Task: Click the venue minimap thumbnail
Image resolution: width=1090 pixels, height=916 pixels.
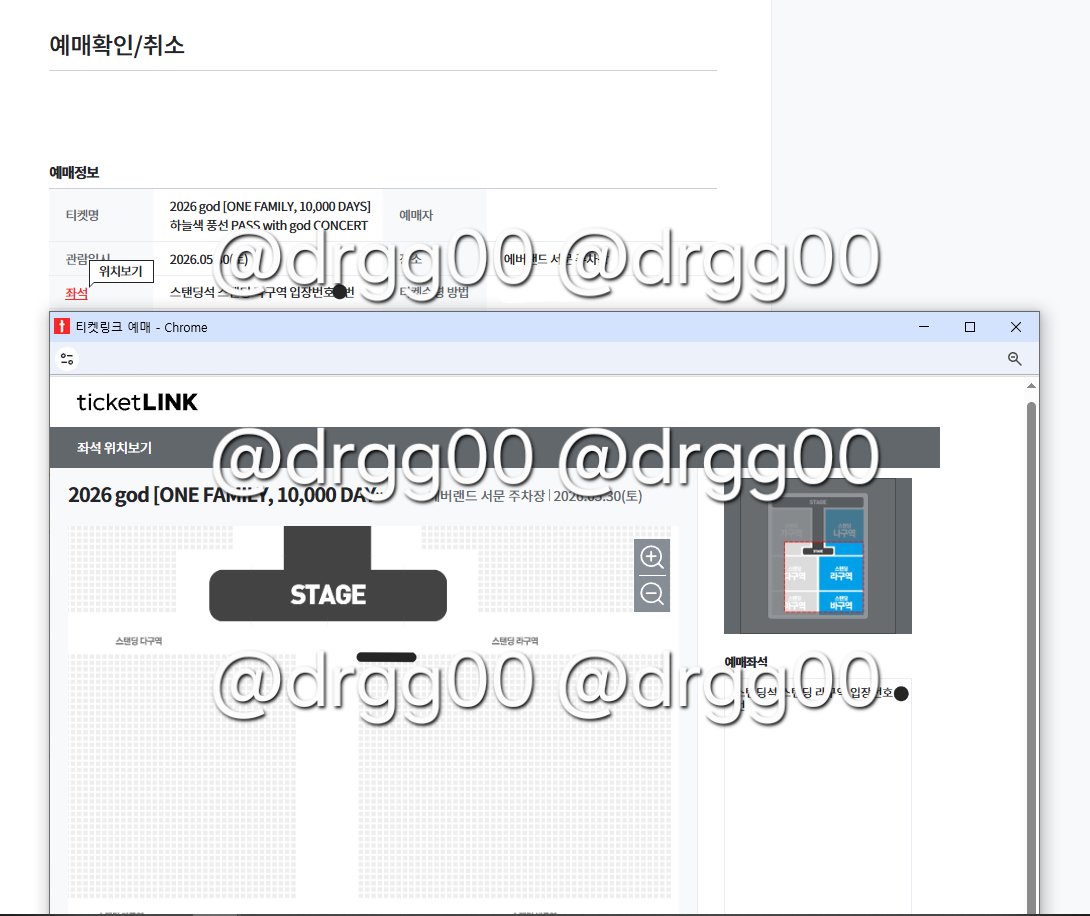Action: [x=818, y=556]
